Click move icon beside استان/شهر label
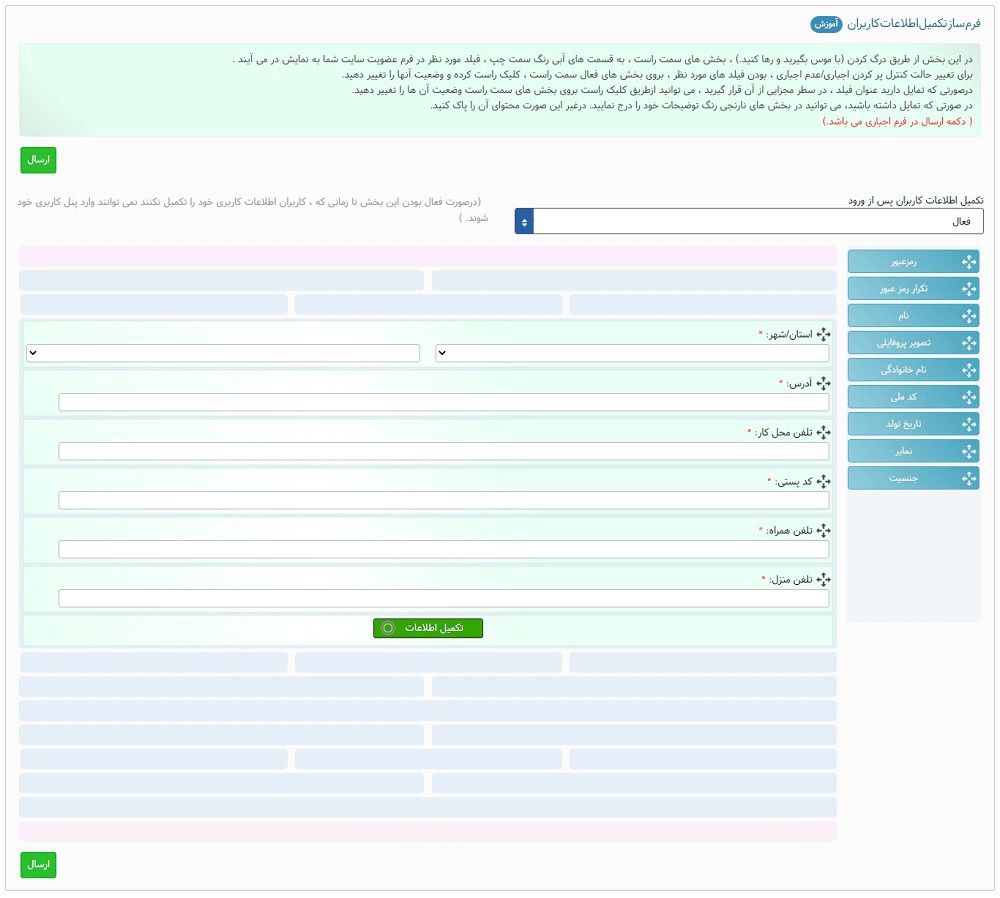1000x898 pixels. [x=823, y=334]
